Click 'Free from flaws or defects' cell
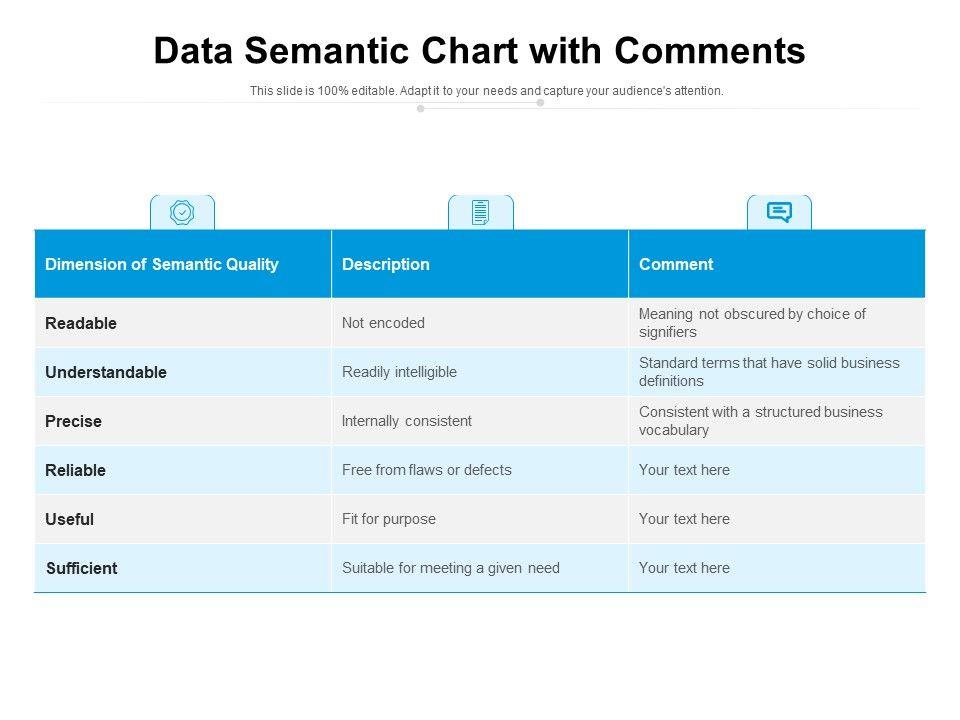Viewport: 960px width, 720px height. tap(426, 470)
